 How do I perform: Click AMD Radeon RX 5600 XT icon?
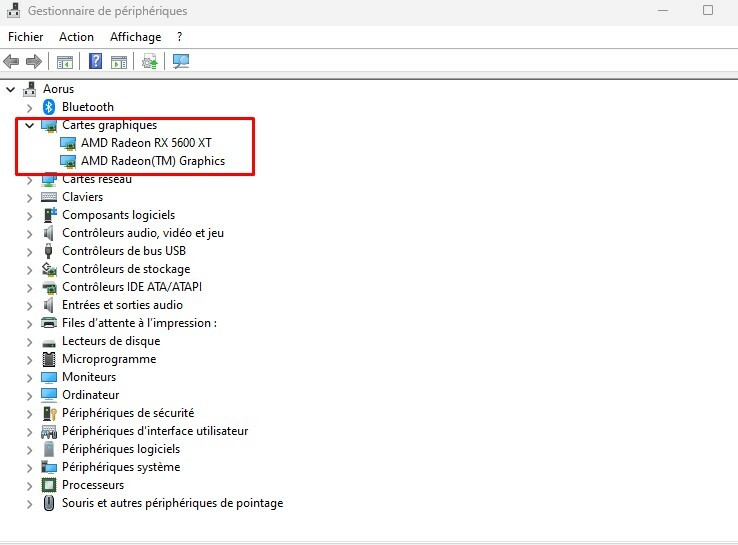pos(68,143)
